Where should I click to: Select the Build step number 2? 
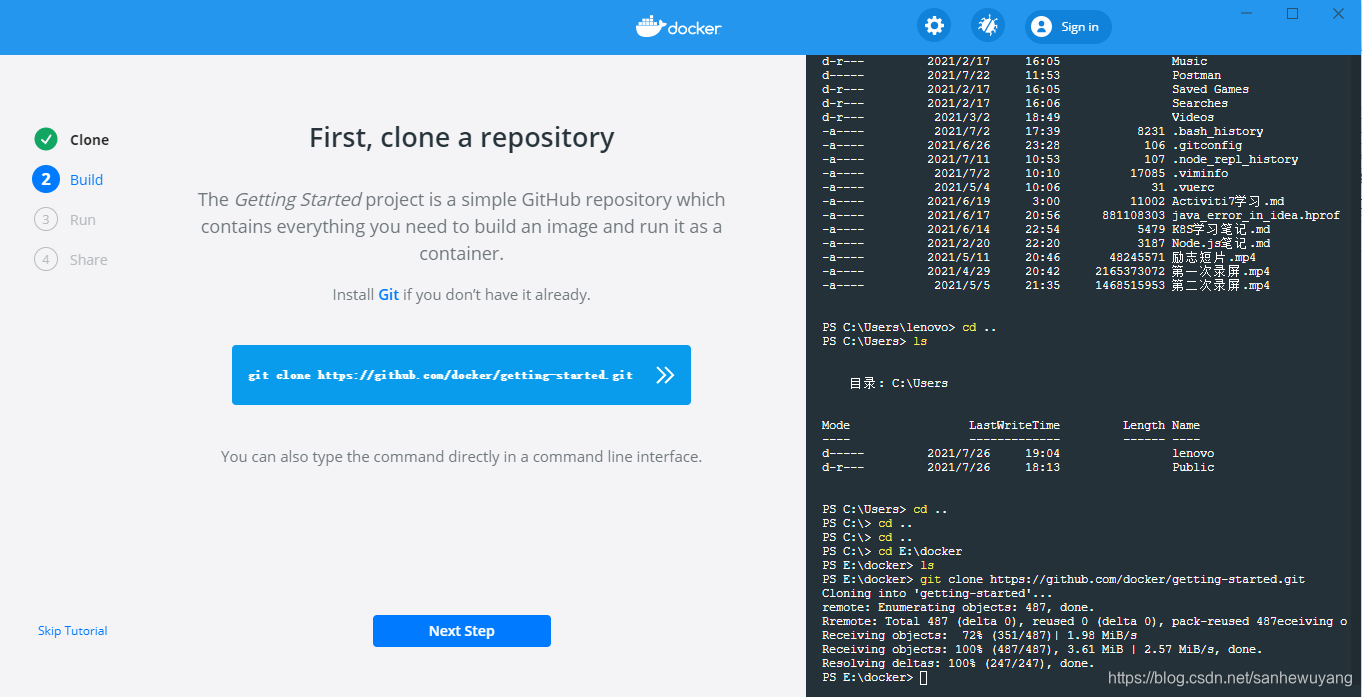click(46, 179)
